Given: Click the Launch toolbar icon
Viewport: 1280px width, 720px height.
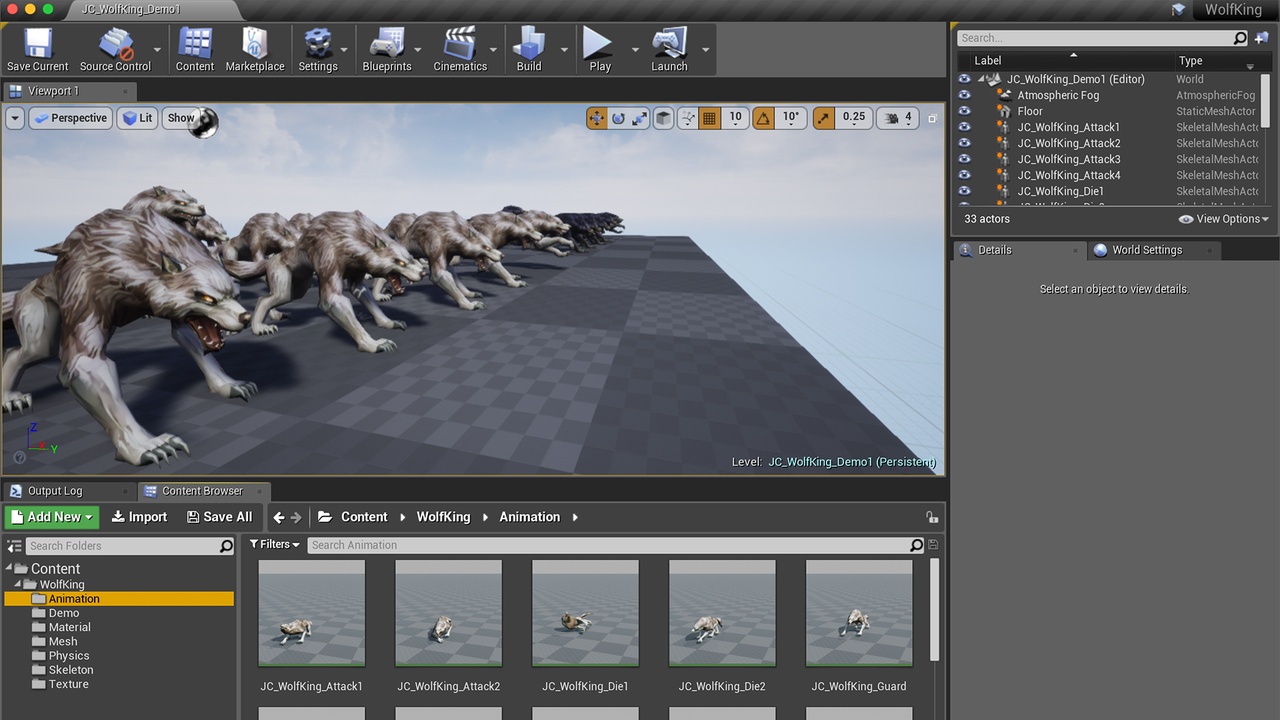Looking at the screenshot, I should click(x=669, y=49).
